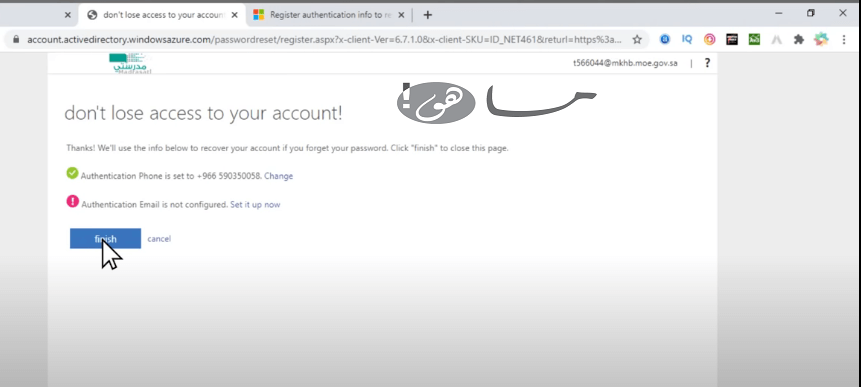Click the green square extension icon
The height and width of the screenshot is (387, 861).
click(754, 40)
